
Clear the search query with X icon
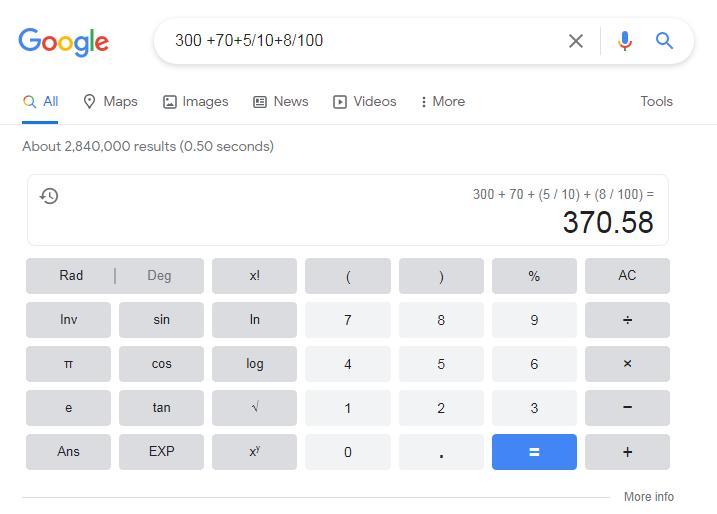tap(576, 41)
